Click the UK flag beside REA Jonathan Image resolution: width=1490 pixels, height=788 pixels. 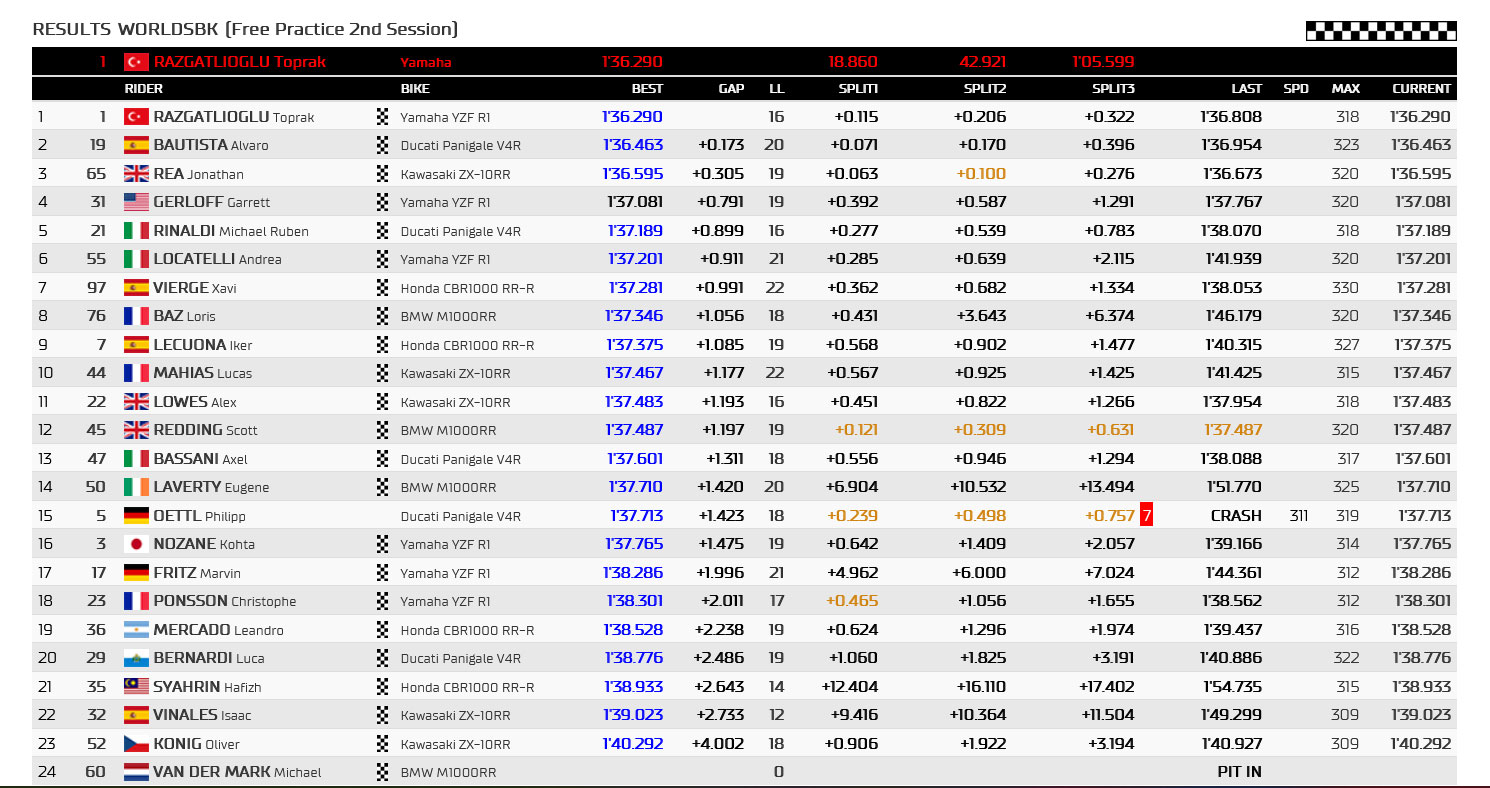tap(136, 174)
